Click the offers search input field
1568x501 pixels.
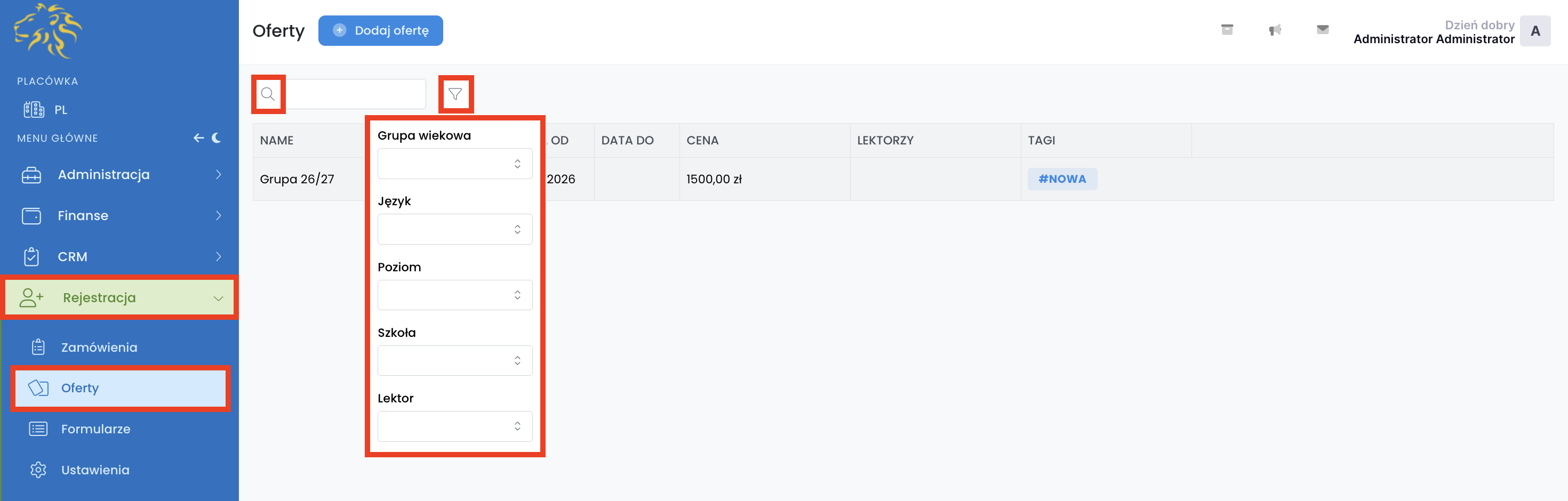[356, 94]
